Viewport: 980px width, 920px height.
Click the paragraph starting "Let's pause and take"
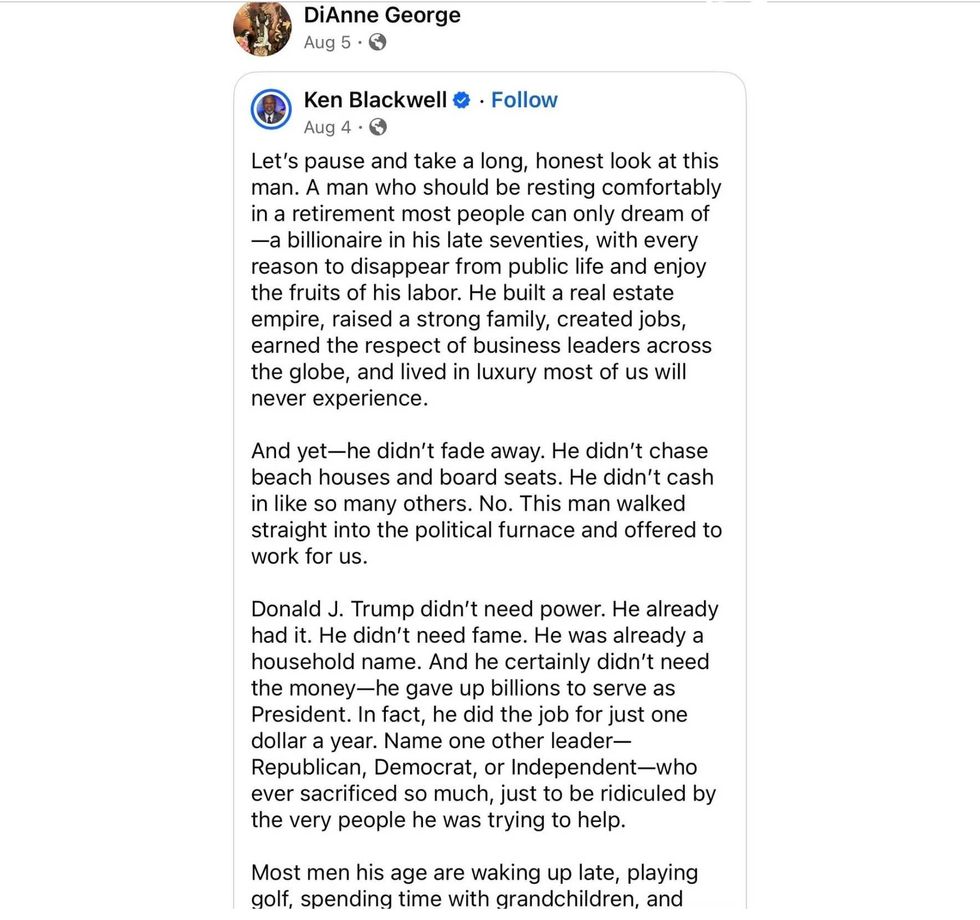(485, 280)
